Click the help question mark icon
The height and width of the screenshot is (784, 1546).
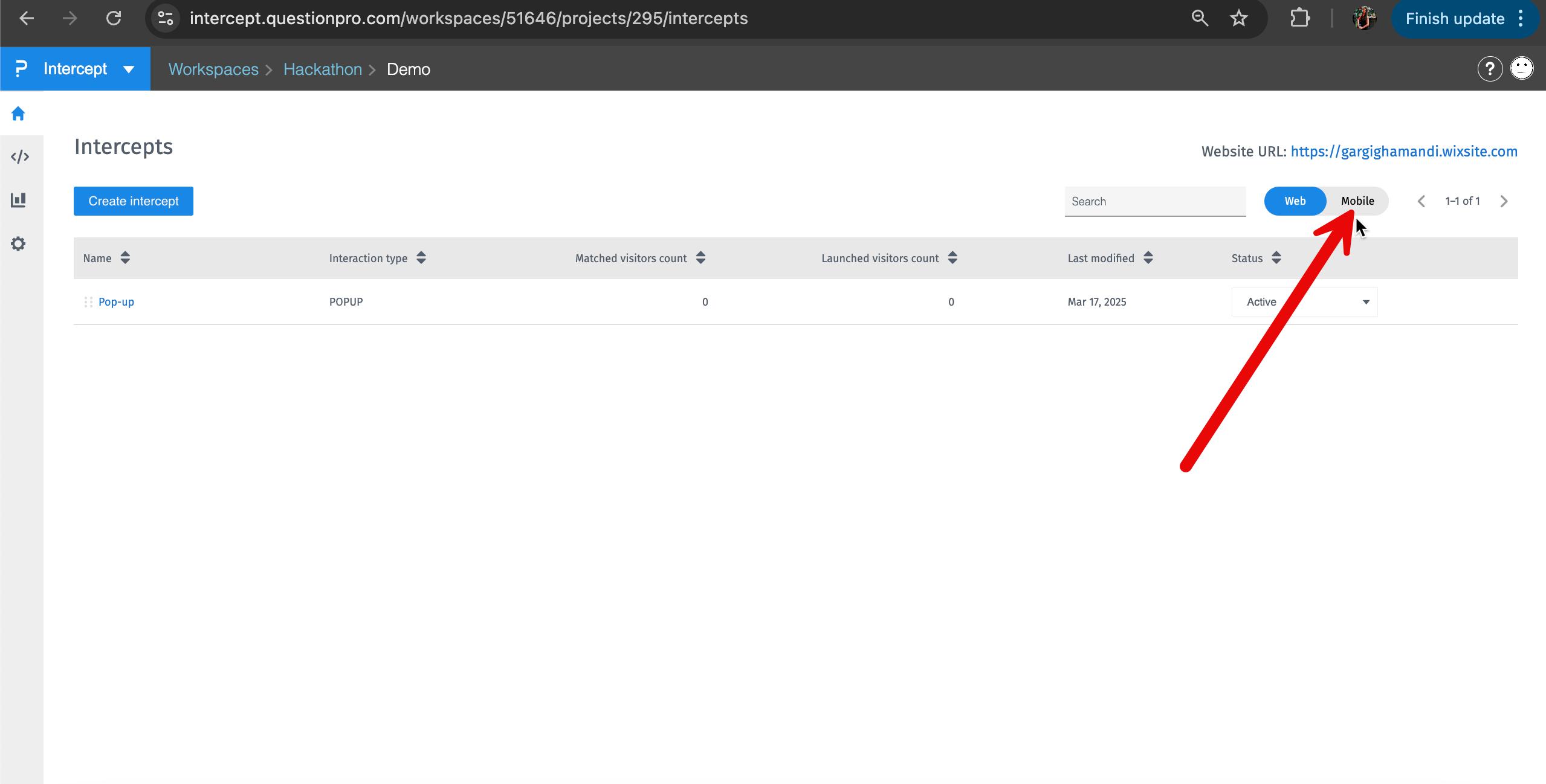tap(1490, 69)
